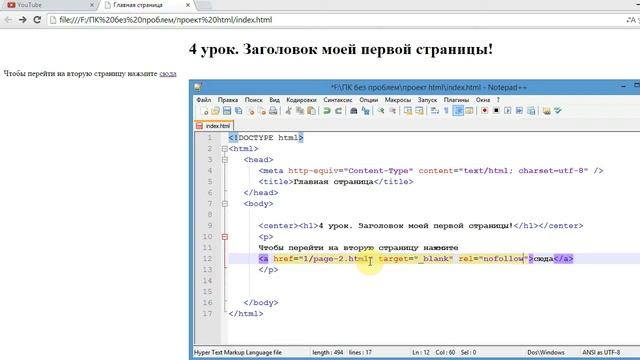Click the Open file toolbar icon
Viewport: 640px width, 360px height.
click(215, 111)
